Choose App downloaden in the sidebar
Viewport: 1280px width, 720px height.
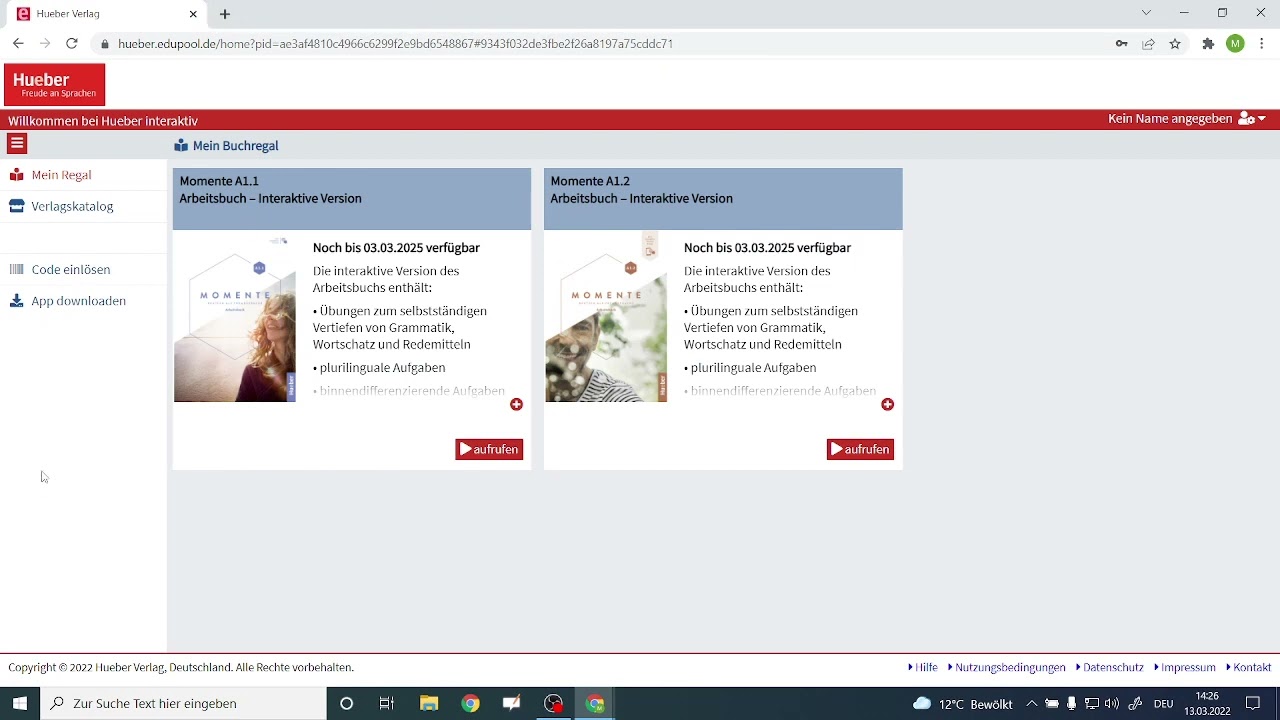[x=78, y=301]
